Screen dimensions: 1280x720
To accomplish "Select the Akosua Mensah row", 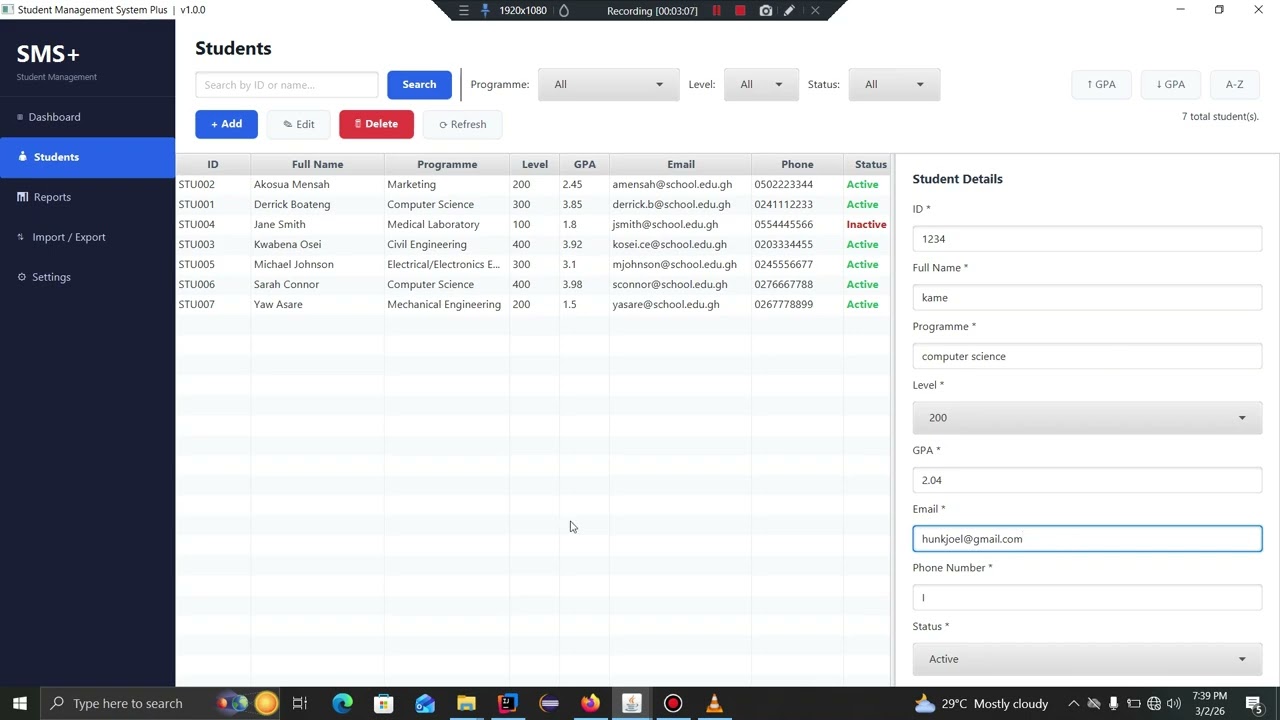I will pyautogui.click(x=533, y=184).
